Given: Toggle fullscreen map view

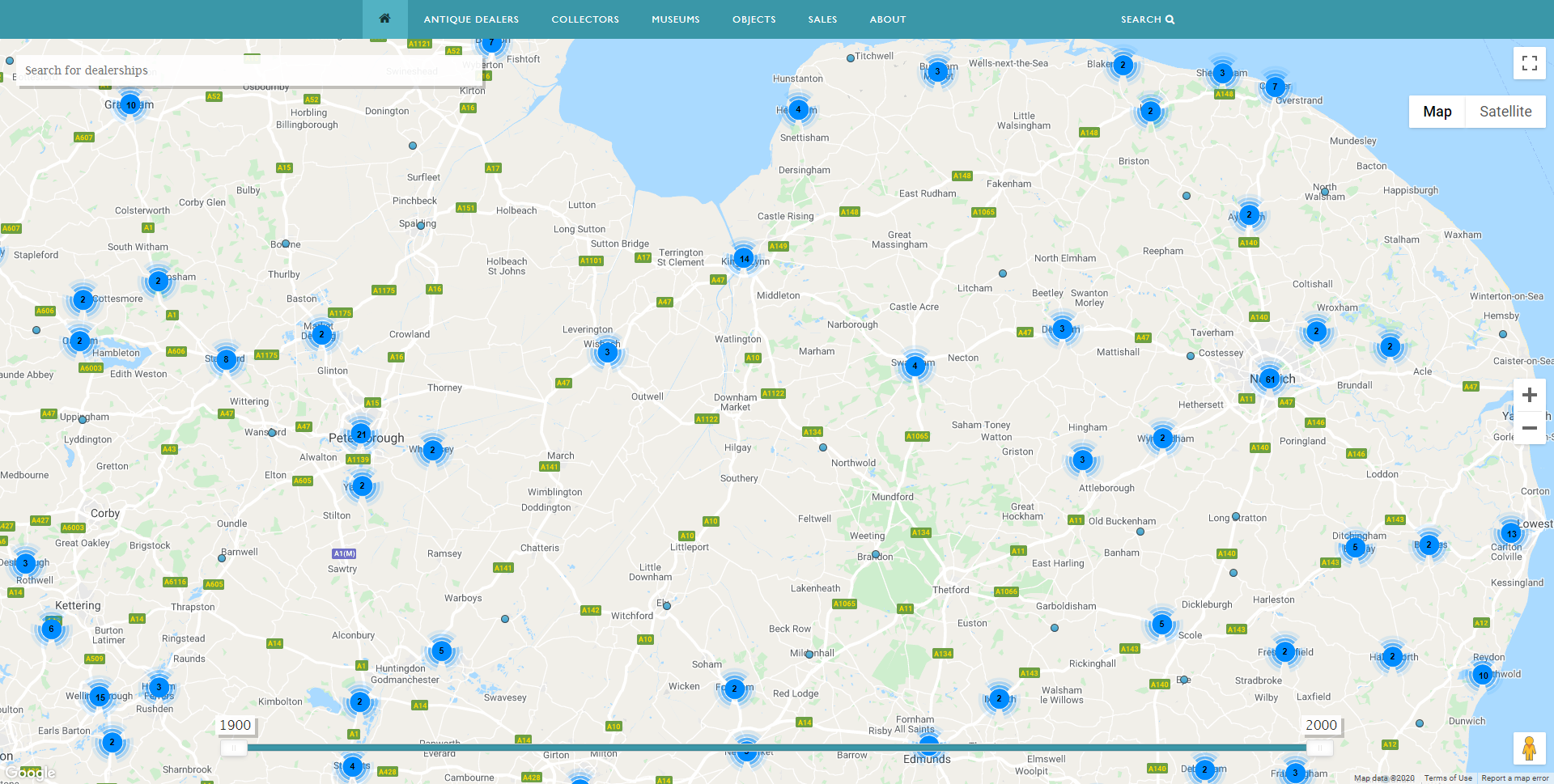Looking at the screenshot, I should click(1529, 63).
